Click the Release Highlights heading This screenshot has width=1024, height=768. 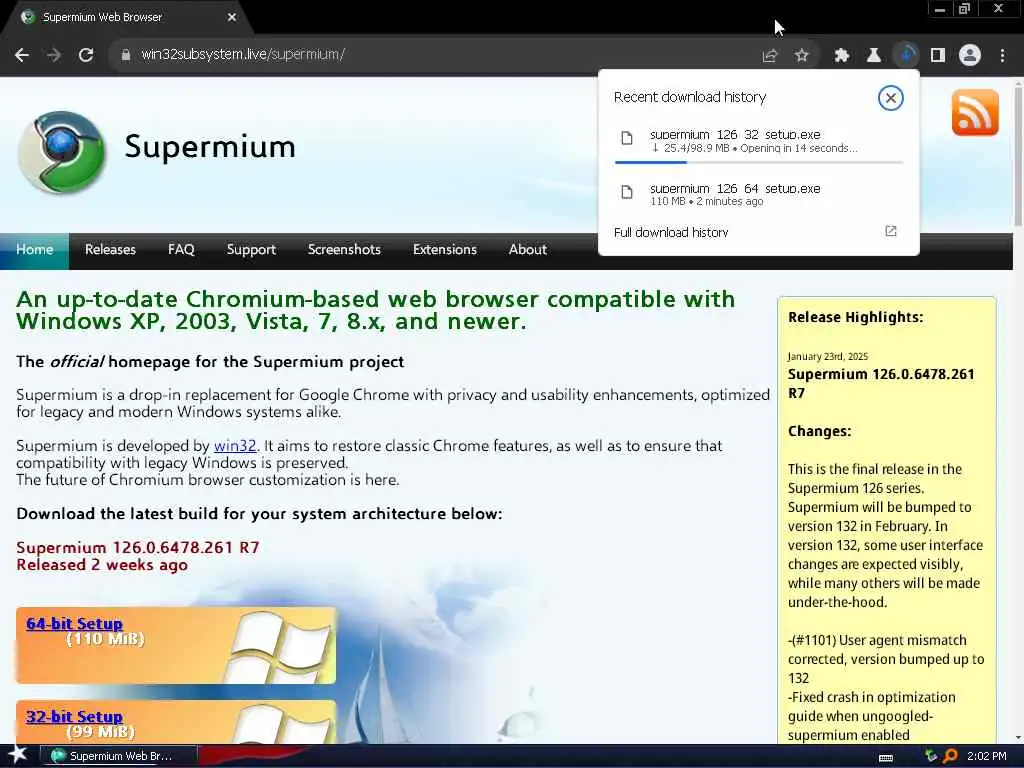coord(856,317)
